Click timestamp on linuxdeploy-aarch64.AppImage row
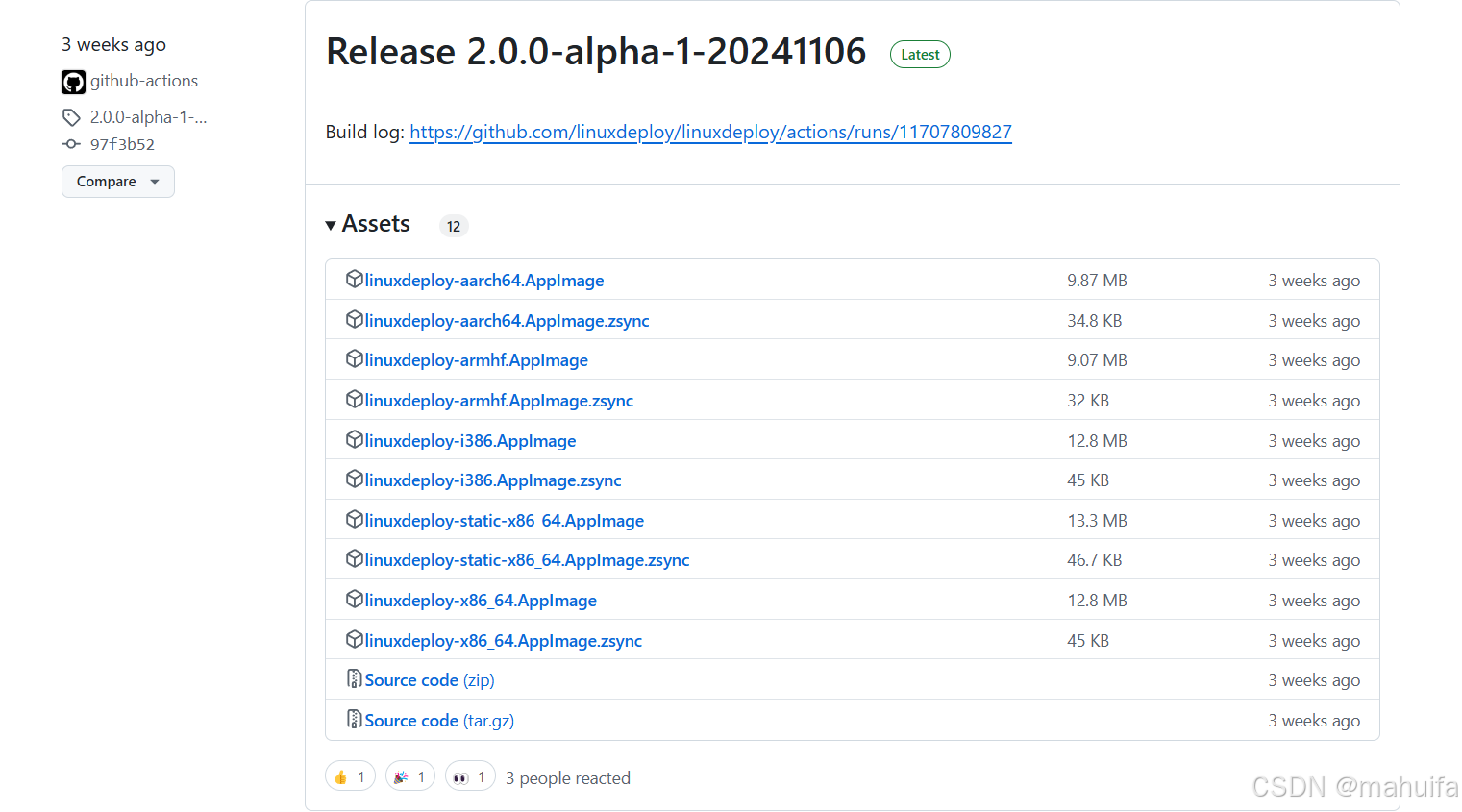The height and width of the screenshot is (812, 1462). click(1314, 281)
